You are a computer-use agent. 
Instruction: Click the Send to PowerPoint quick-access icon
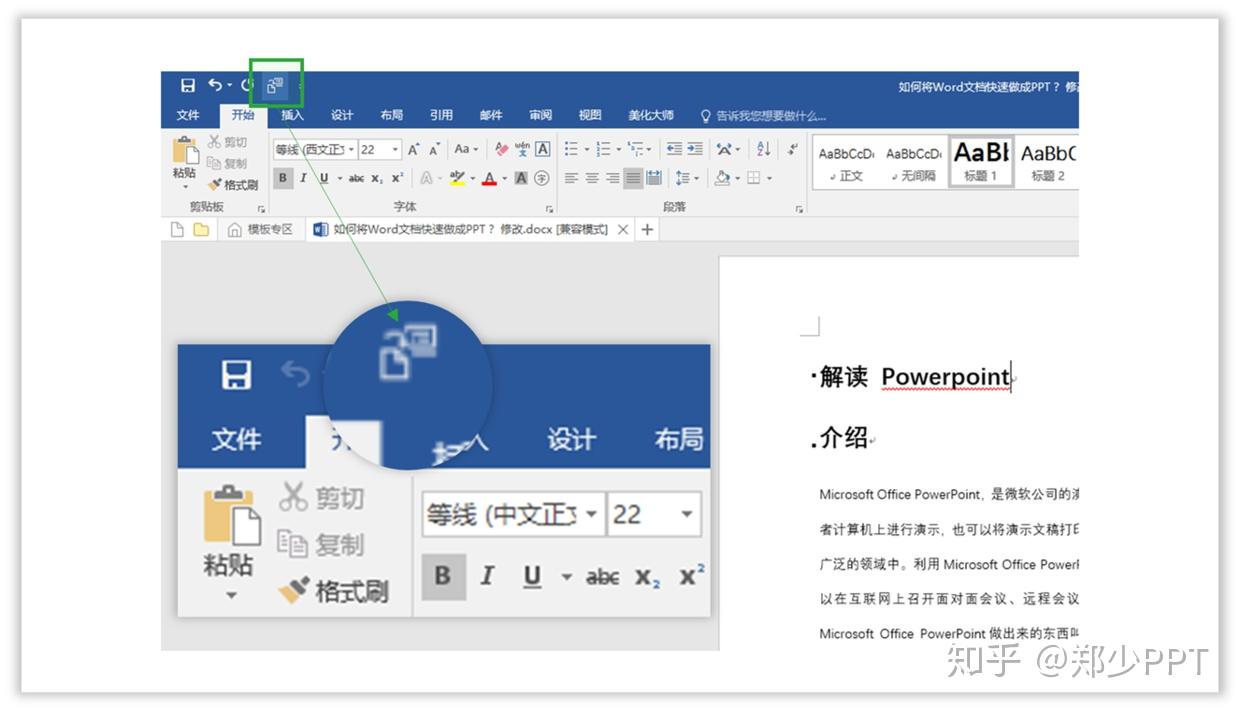(x=276, y=86)
